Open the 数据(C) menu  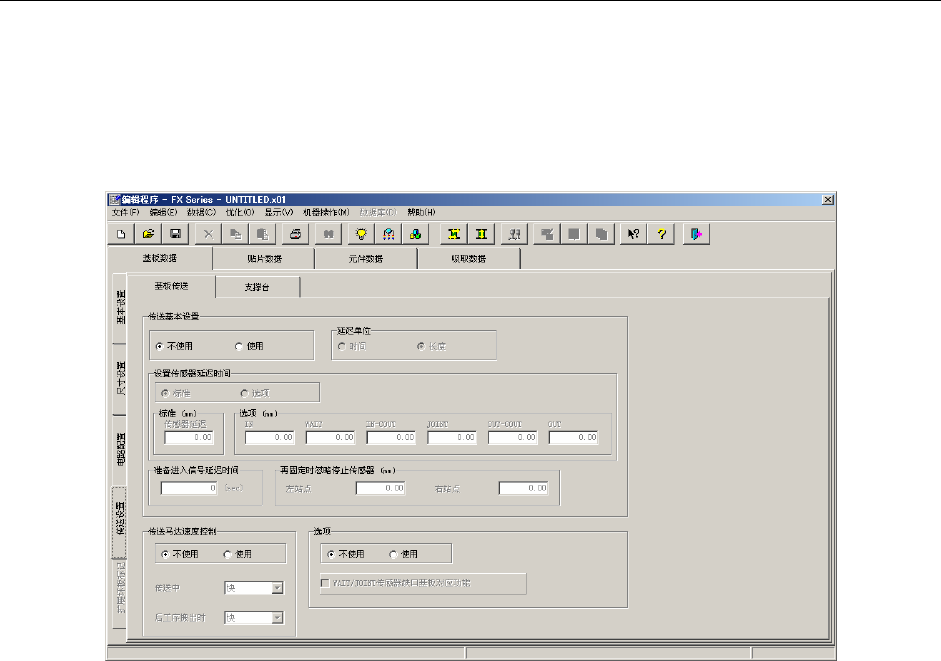(201, 213)
